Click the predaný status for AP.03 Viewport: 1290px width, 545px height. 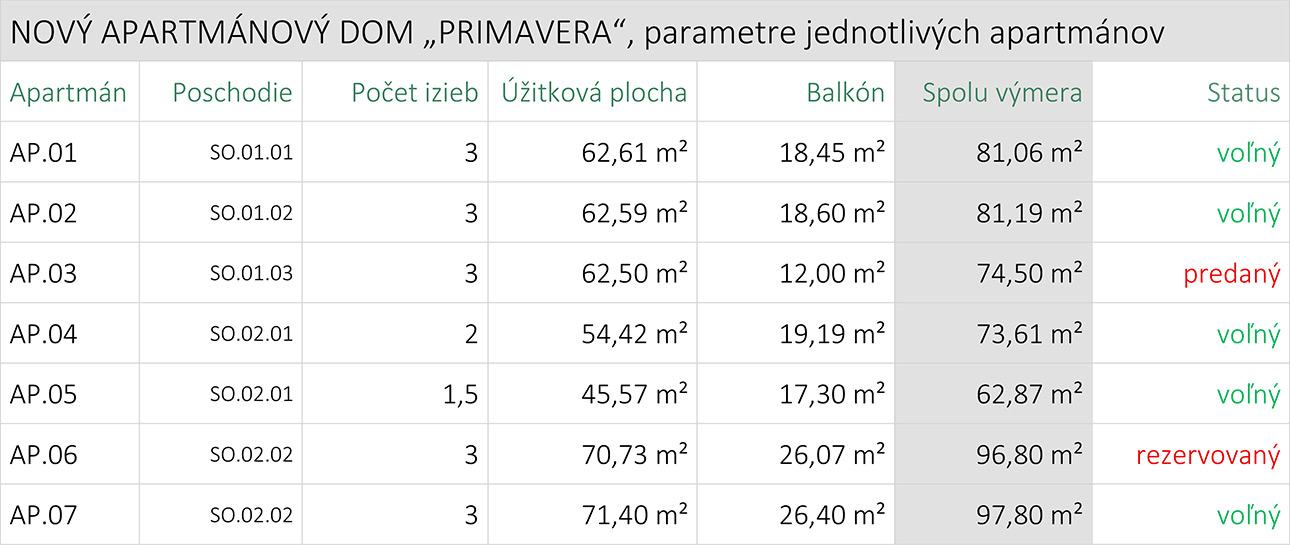pos(1231,275)
